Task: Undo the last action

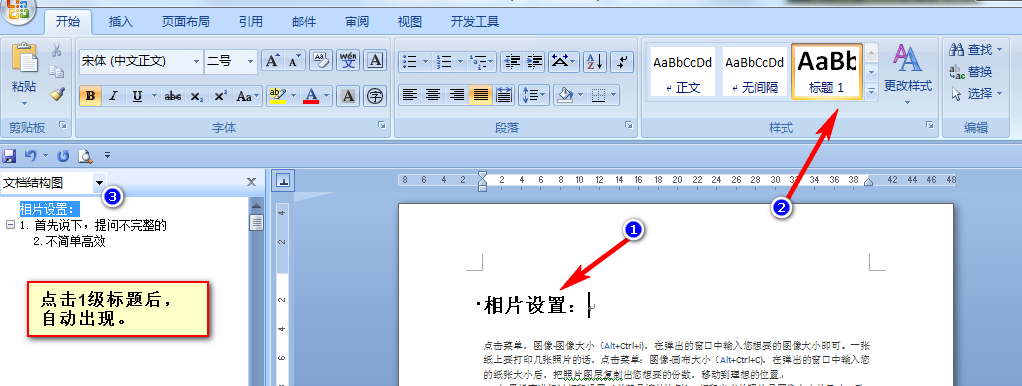Action: pos(31,156)
